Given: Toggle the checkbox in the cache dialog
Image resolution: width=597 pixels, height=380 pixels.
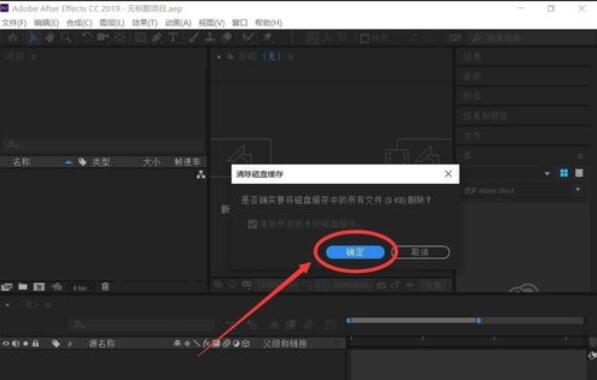Looking at the screenshot, I should tap(252, 224).
